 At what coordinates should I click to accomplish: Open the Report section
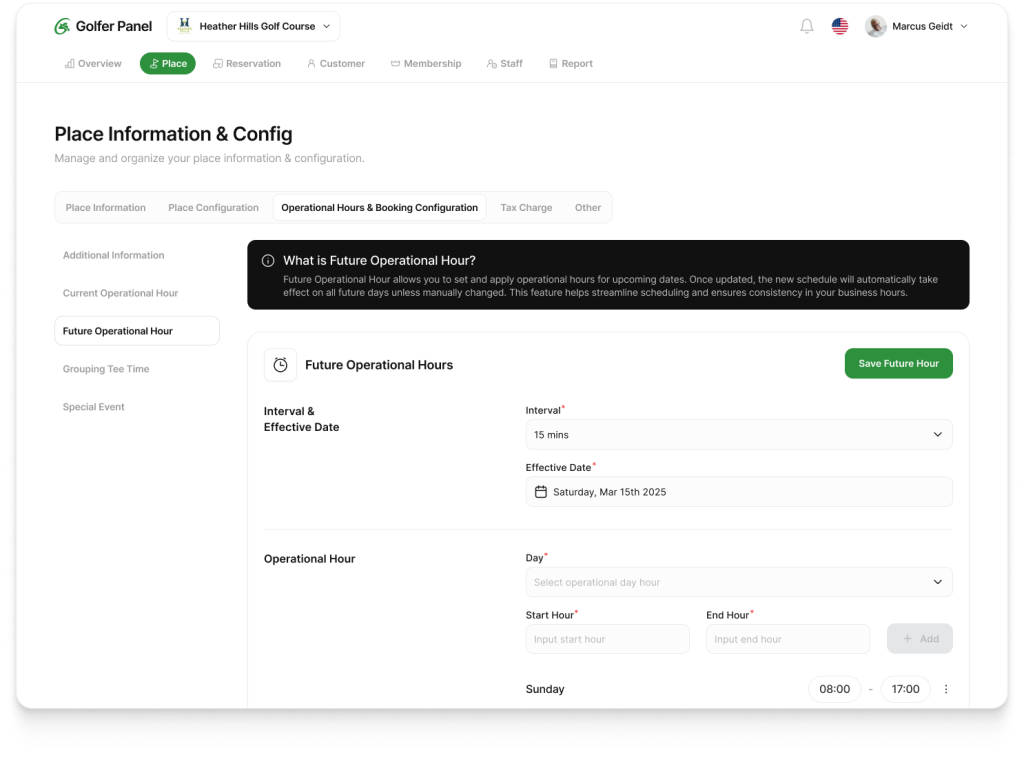571,63
